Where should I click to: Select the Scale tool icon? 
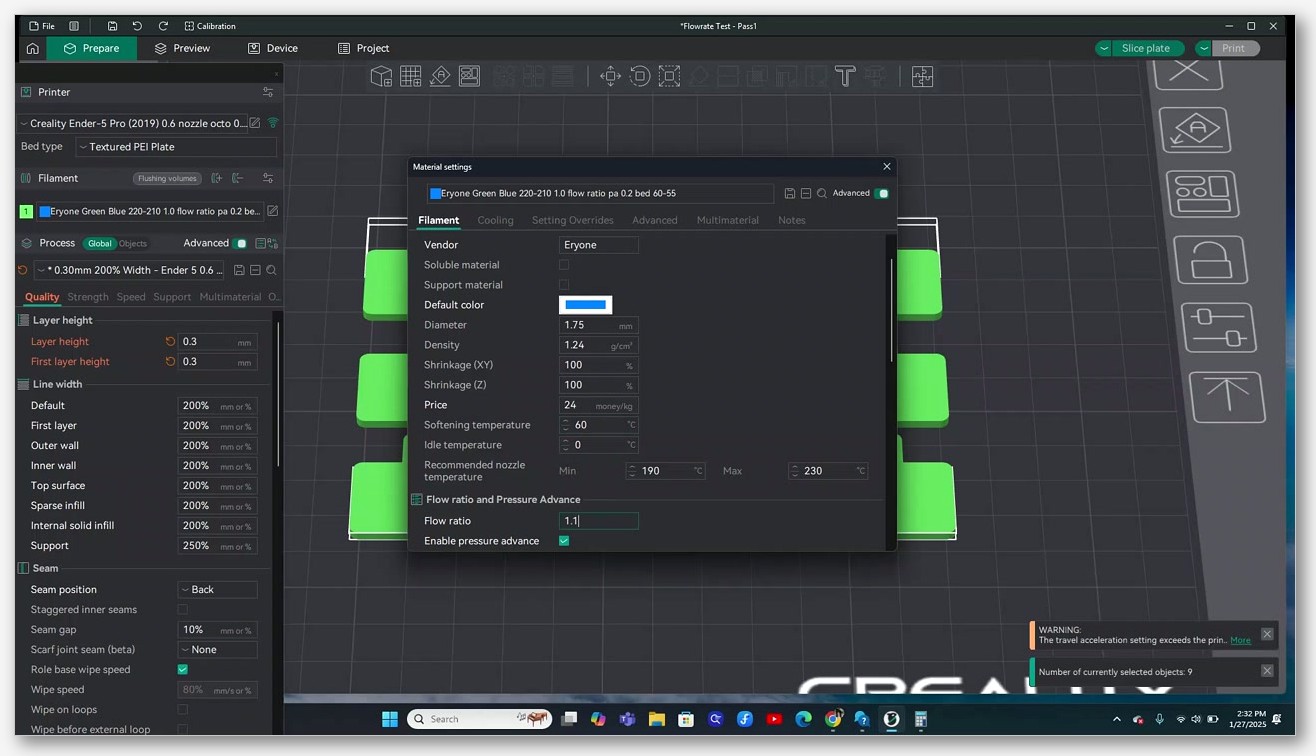pos(669,76)
